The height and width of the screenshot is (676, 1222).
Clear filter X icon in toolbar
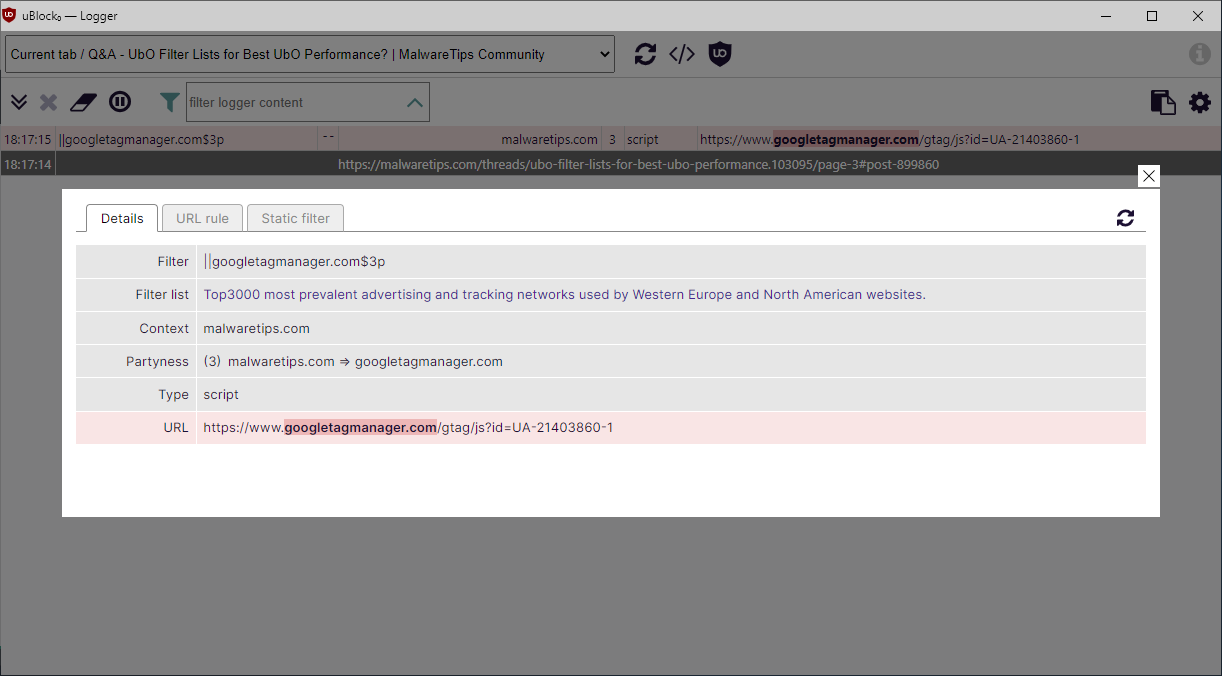pos(48,102)
